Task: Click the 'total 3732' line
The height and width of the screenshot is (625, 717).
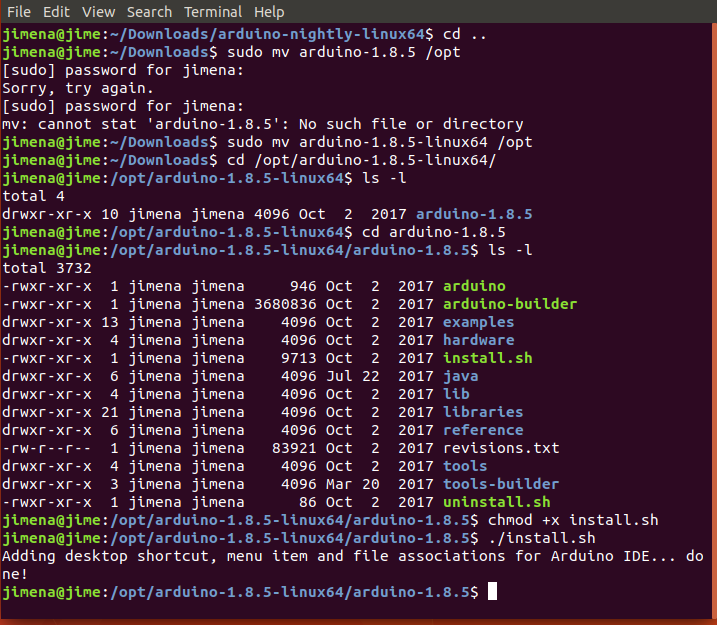Action: point(47,268)
